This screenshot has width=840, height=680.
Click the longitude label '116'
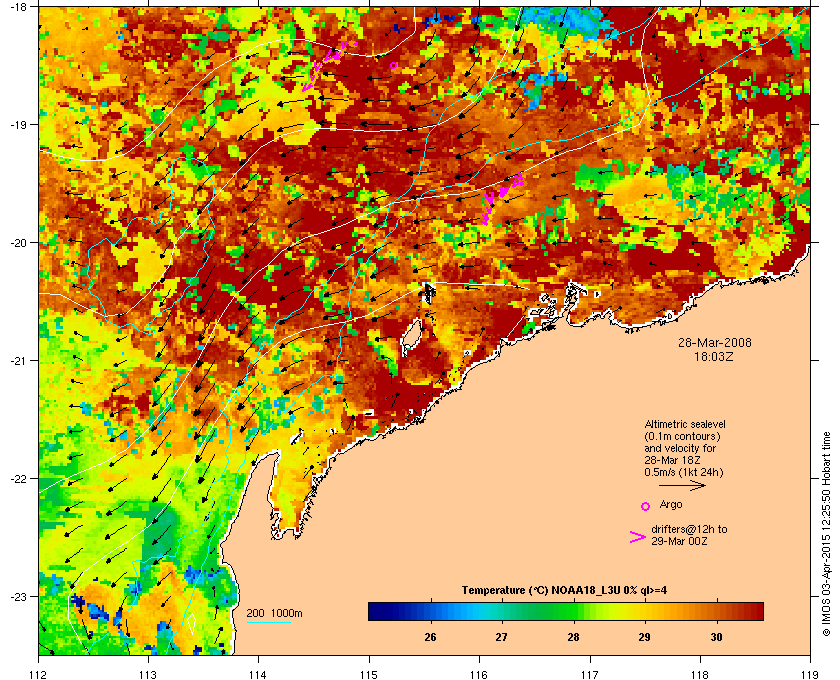click(479, 674)
